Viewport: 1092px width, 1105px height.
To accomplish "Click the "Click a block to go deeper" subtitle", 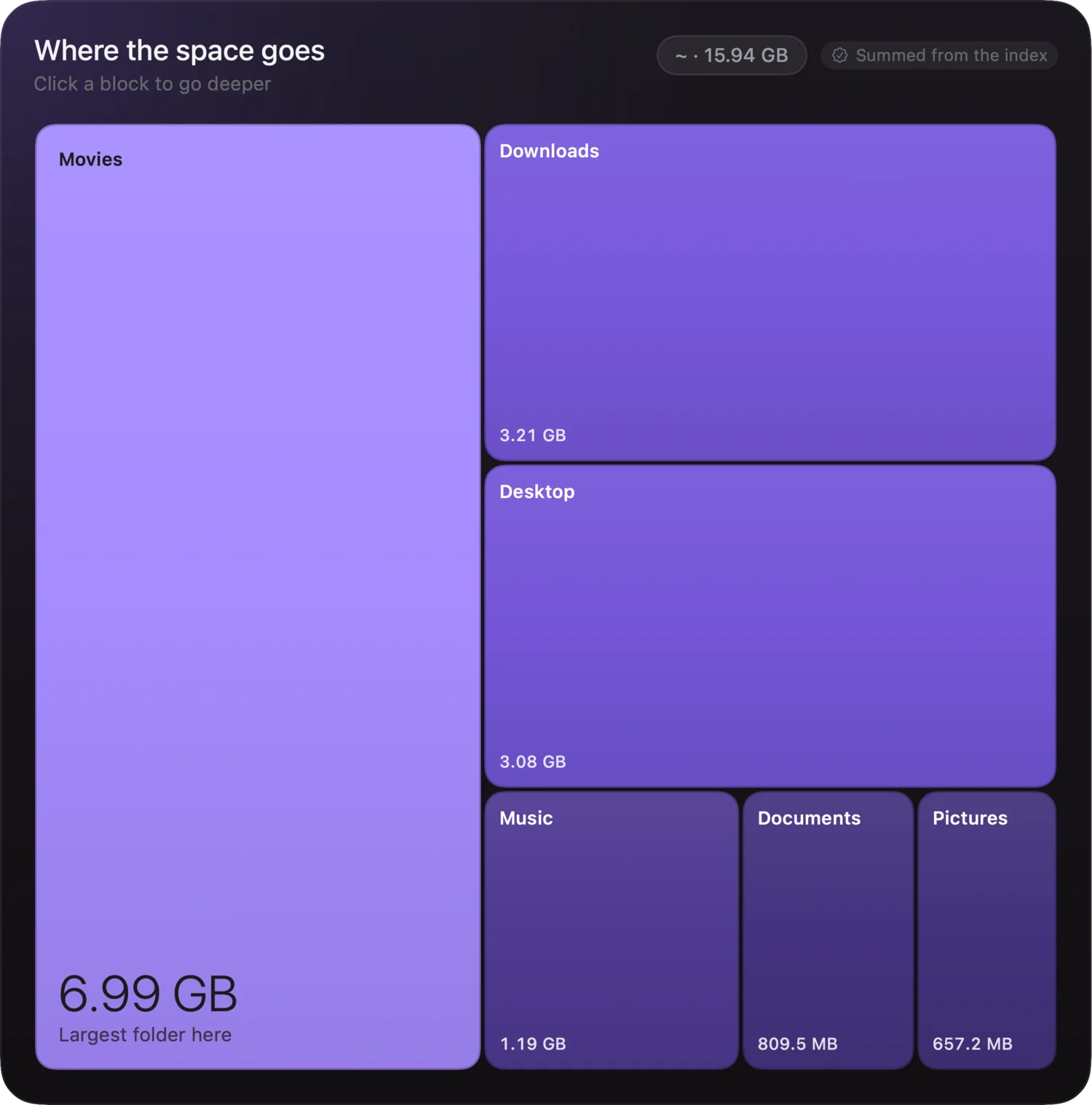I will click(152, 84).
